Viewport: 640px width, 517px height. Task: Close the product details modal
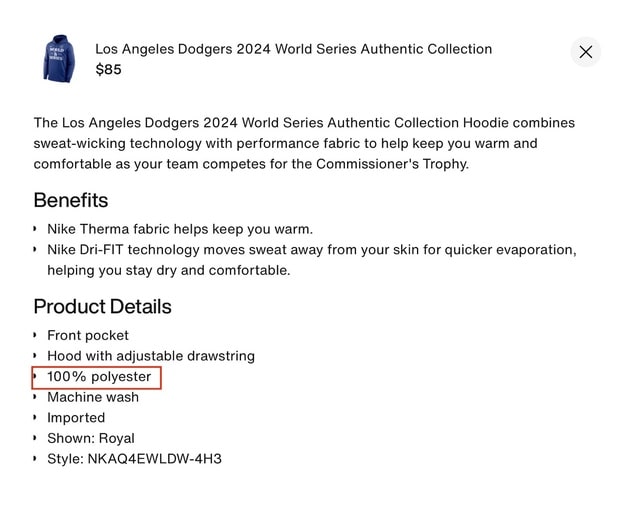pyautogui.click(x=585, y=52)
